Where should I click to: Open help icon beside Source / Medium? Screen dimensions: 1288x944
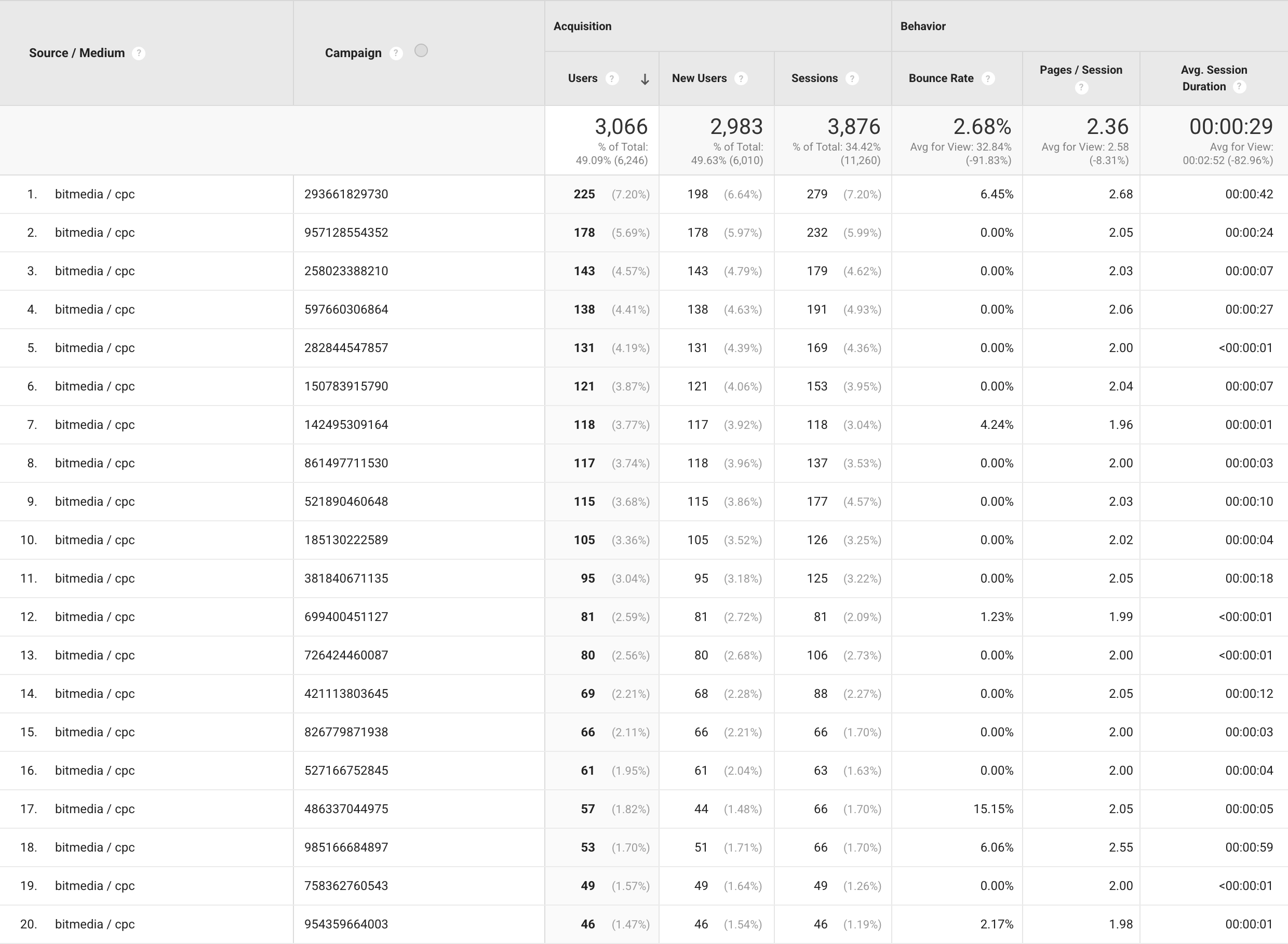pyautogui.click(x=138, y=53)
